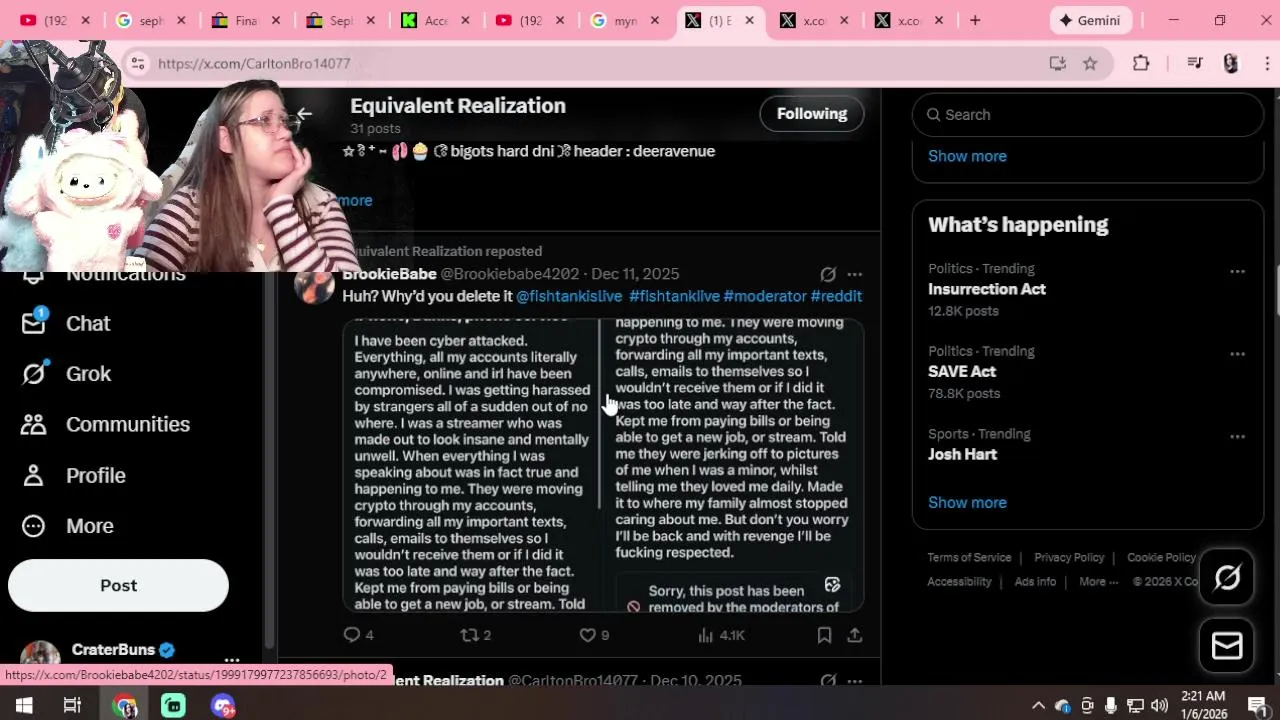Open the Windows Start menu

(x=24, y=706)
